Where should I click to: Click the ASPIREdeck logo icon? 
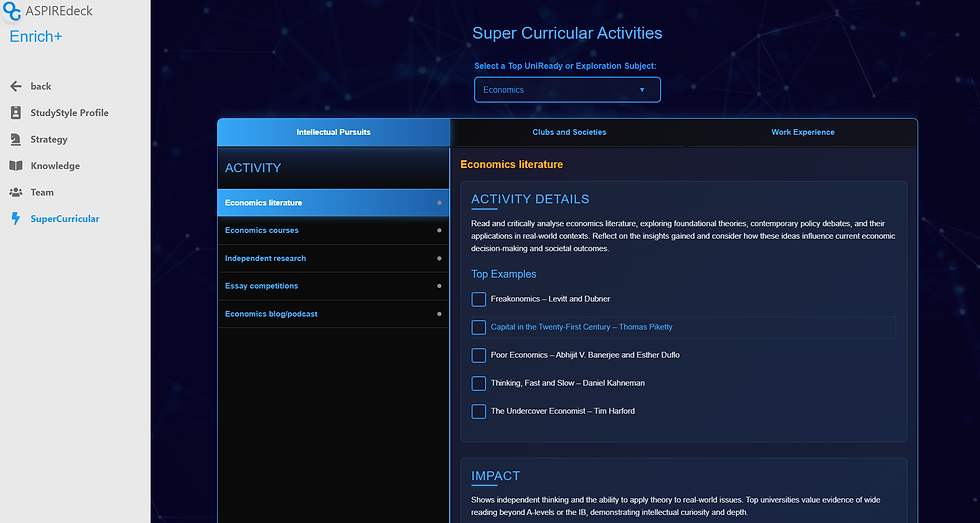pos(12,11)
